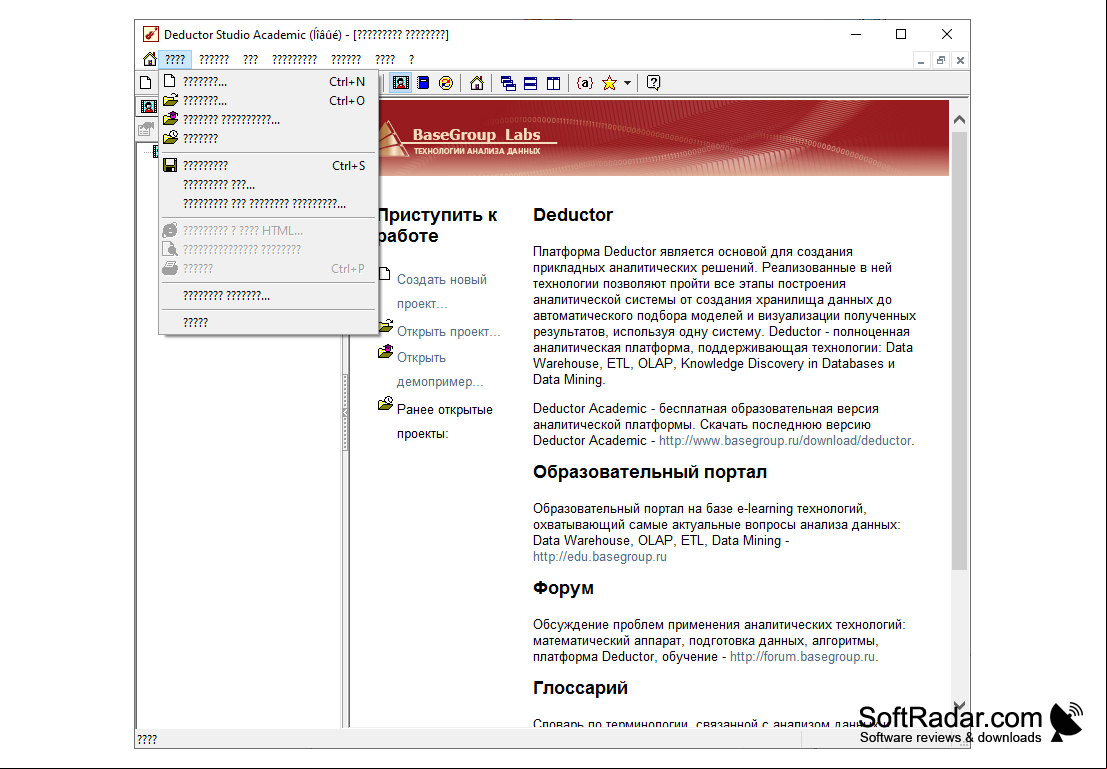Open variables with the {a} icon
1107x769 pixels.
[x=585, y=83]
